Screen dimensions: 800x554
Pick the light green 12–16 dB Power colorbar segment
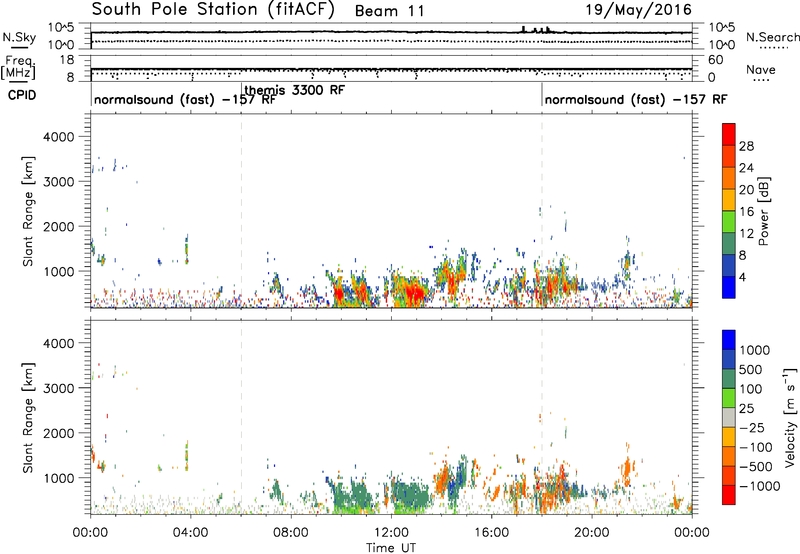point(729,222)
